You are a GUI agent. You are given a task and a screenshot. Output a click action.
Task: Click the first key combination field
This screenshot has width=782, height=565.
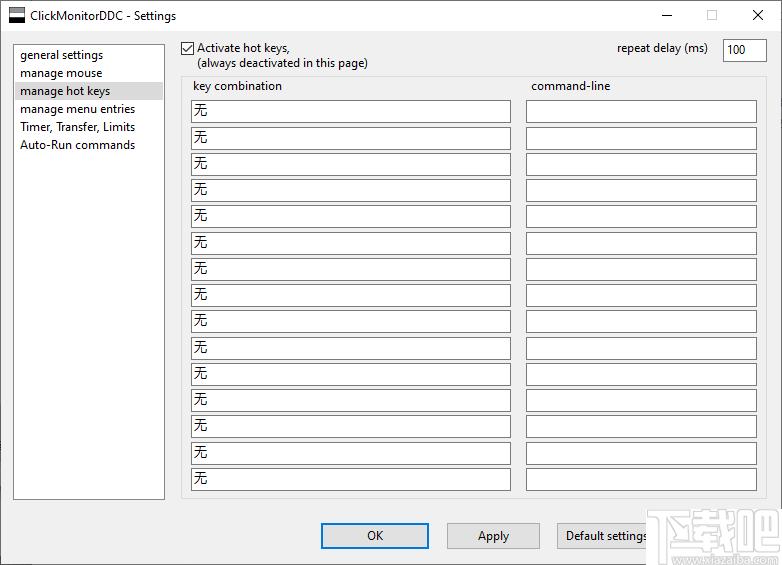click(351, 111)
